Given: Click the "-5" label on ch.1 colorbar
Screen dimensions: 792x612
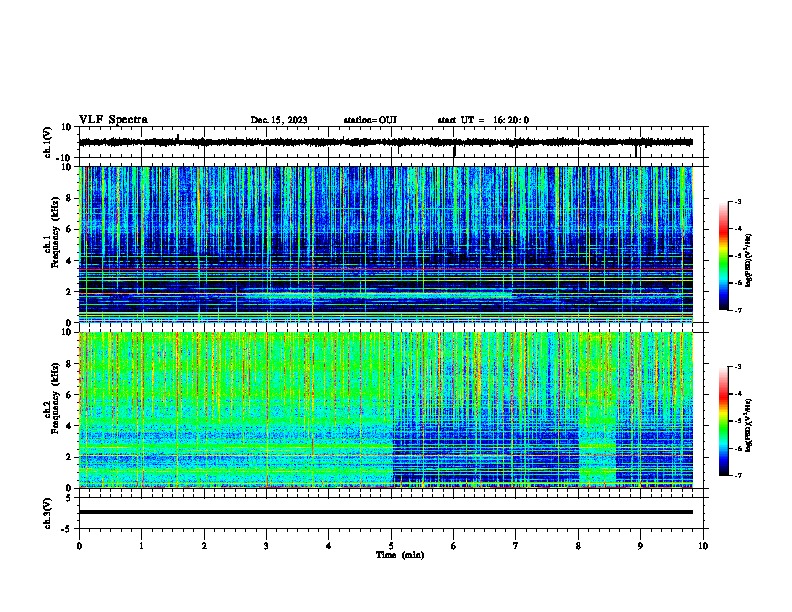Looking at the screenshot, I should 738,256.
